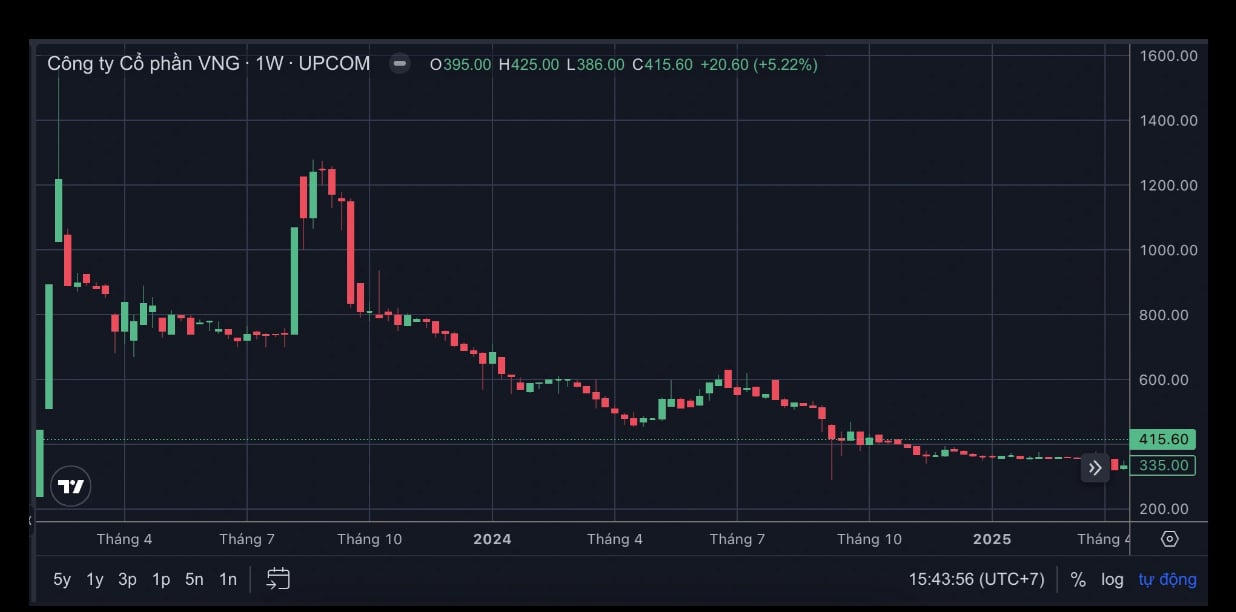The height and width of the screenshot is (612, 1236).
Task: Choose the 1n time range
Action: 228,579
